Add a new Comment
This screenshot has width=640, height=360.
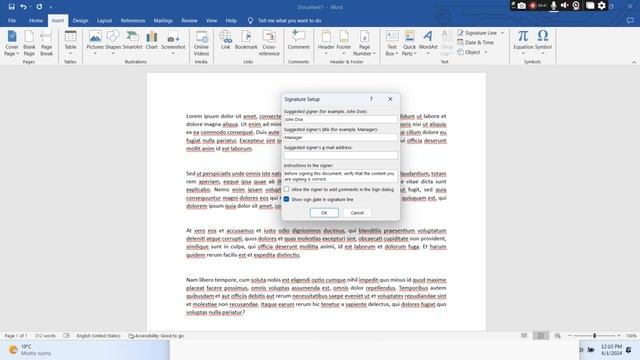tap(298, 40)
